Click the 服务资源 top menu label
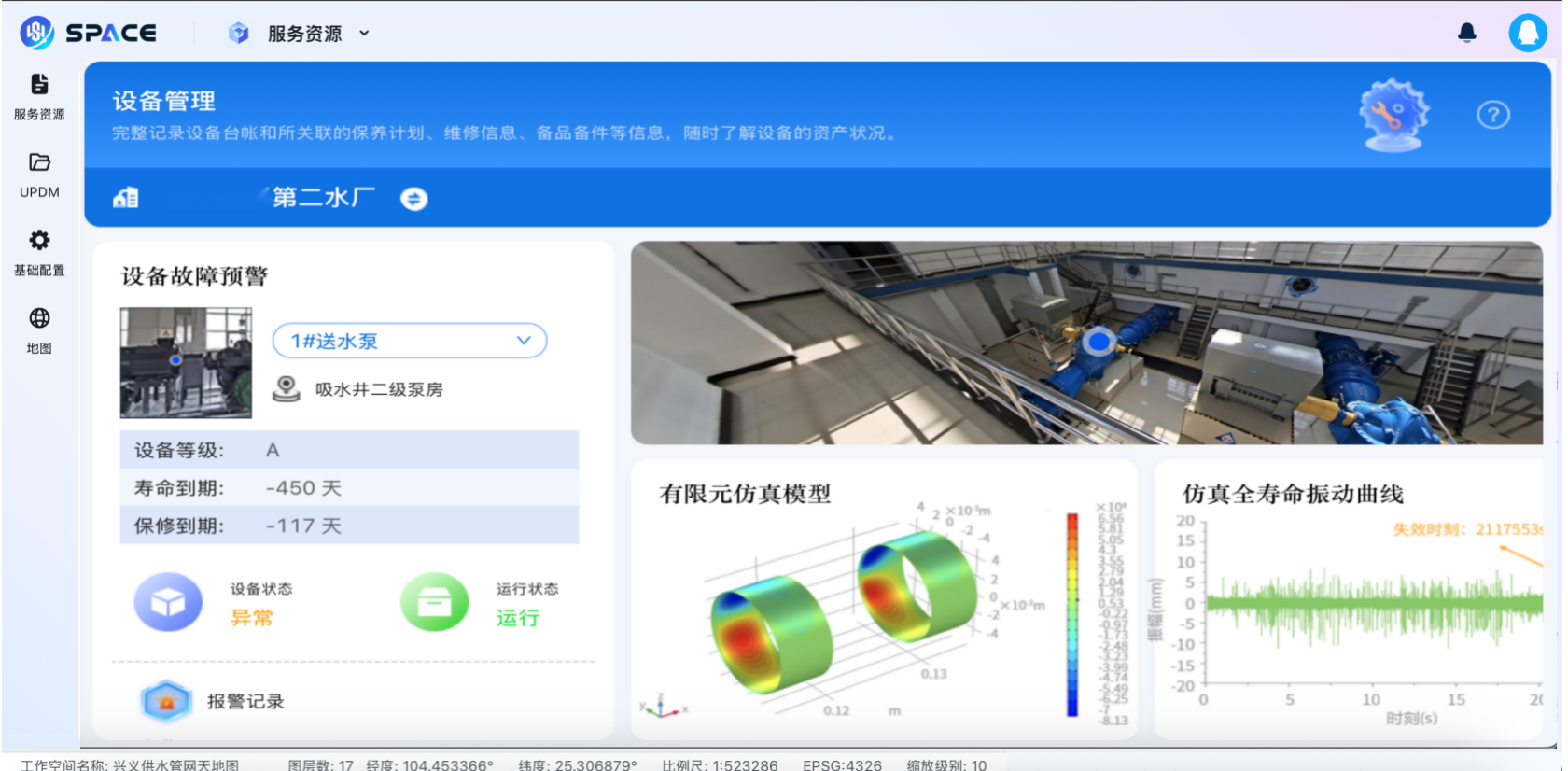 [x=304, y=34]
